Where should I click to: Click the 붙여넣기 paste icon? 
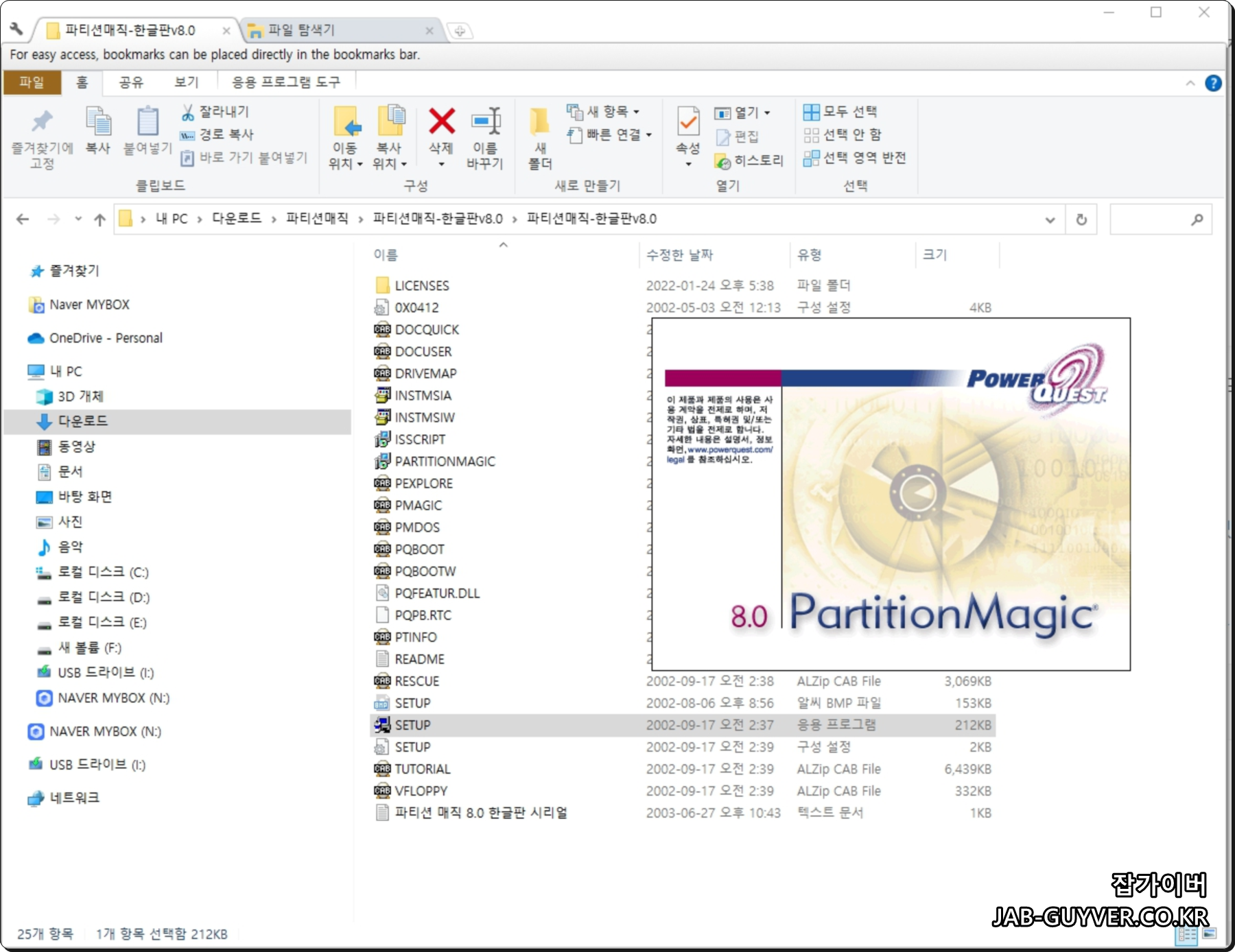click(148, 122)
